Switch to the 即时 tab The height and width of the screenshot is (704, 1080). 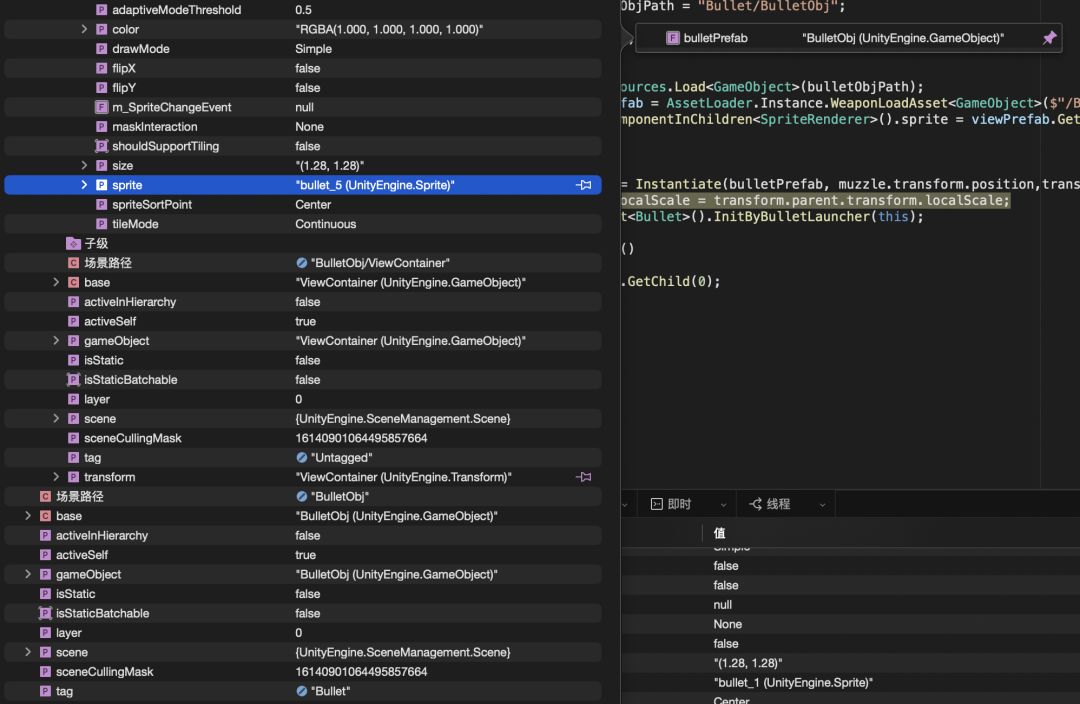coord(679,504)
